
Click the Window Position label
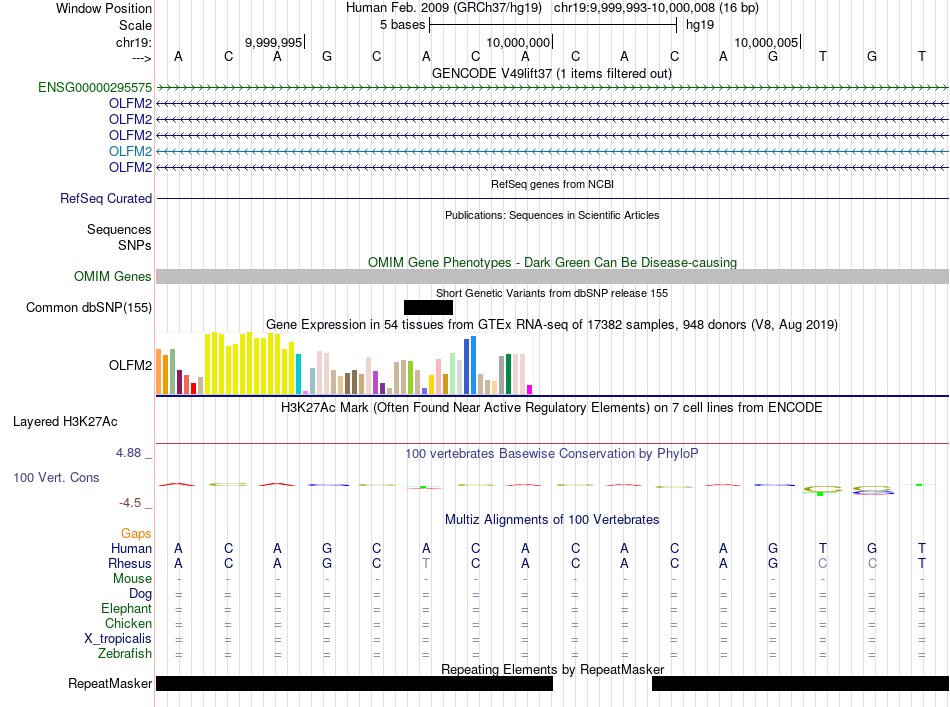pyautogui.click(x=104, y=8)
